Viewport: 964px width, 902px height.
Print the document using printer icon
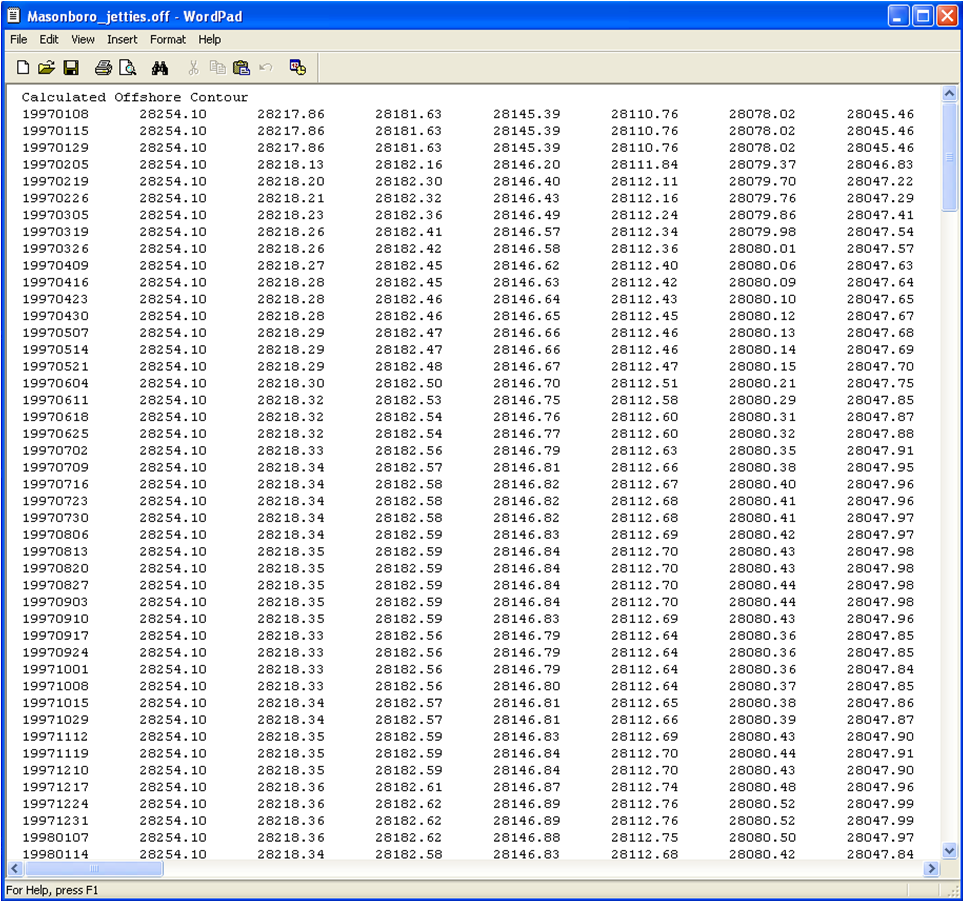coord(103,68)
